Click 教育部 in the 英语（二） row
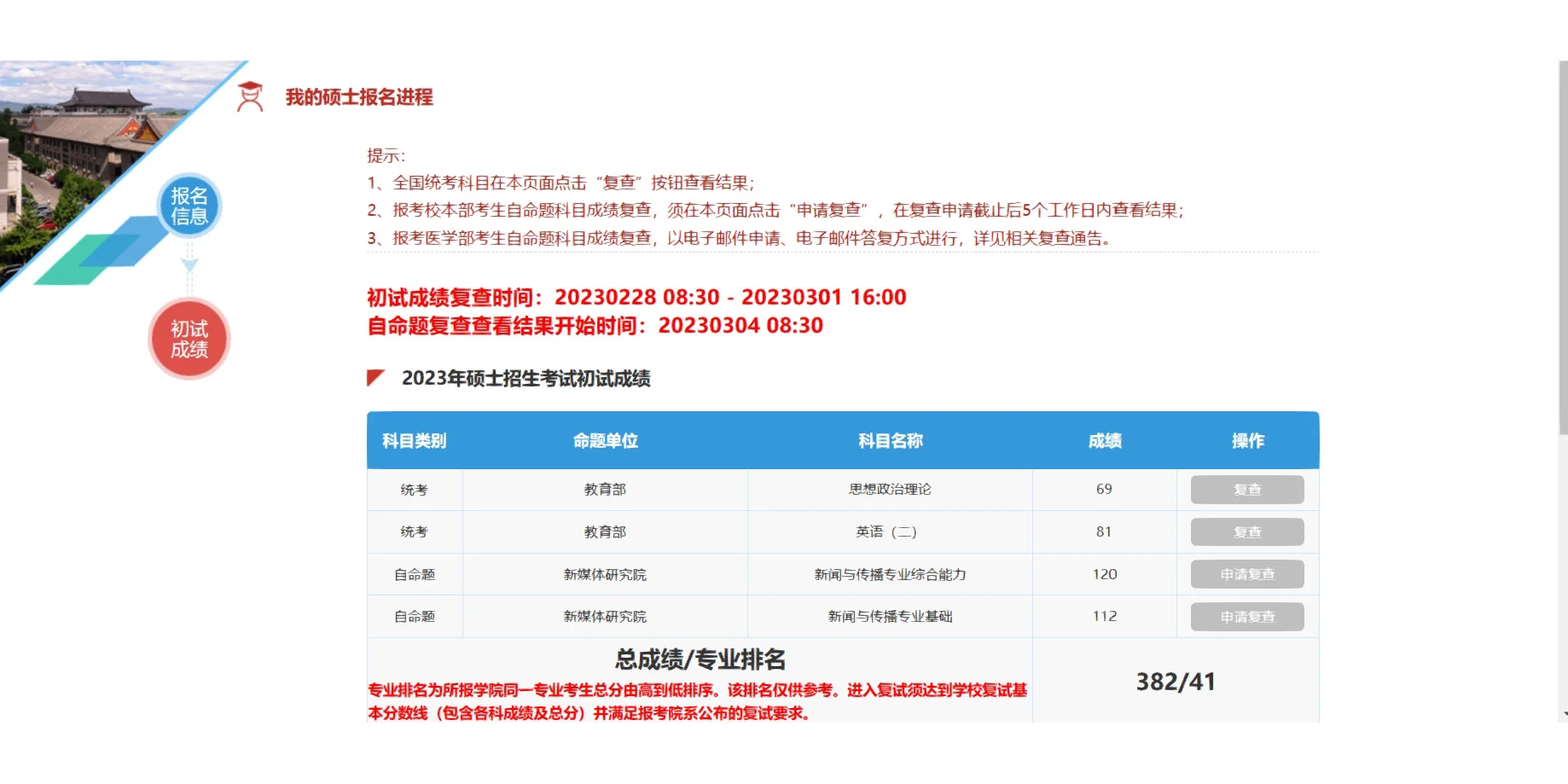1568x784 pixels. (x=605, y=531)
